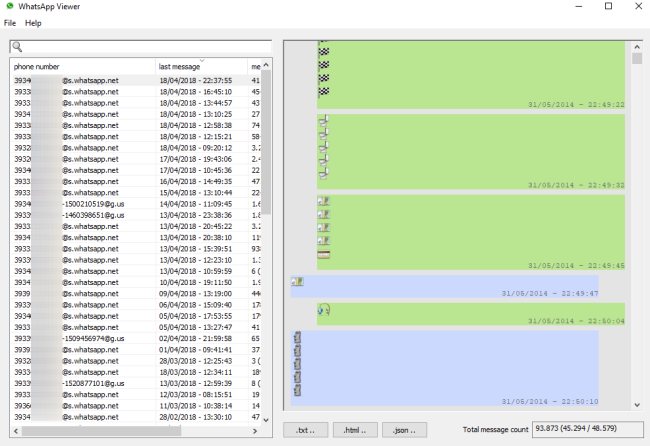Screen dimensions: 650x446
Task: Minimize the WhatsApp Viewer window
Action: click(x=579, y=6)
